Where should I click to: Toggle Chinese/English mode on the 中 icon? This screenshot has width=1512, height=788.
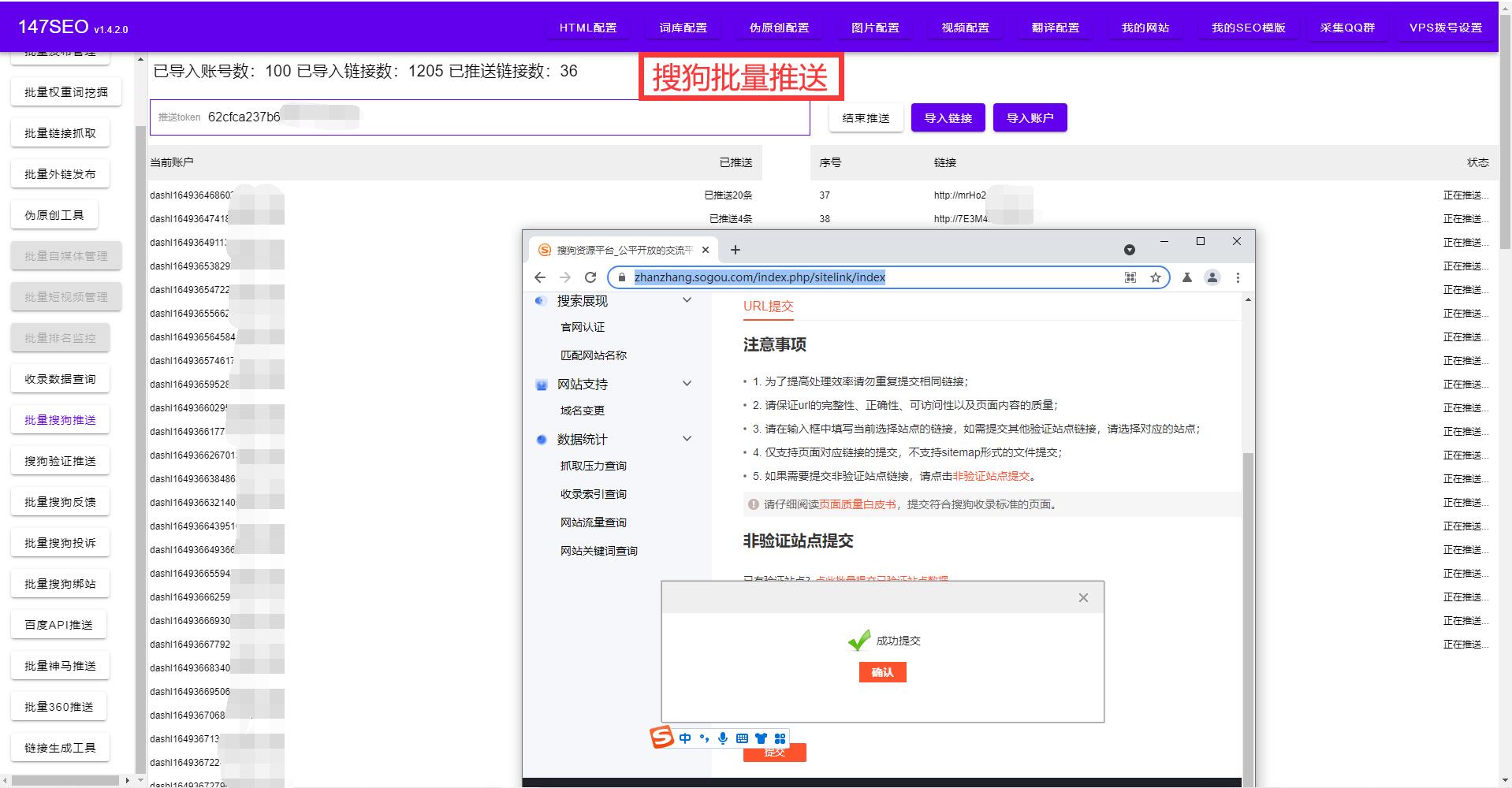[684, 738]
